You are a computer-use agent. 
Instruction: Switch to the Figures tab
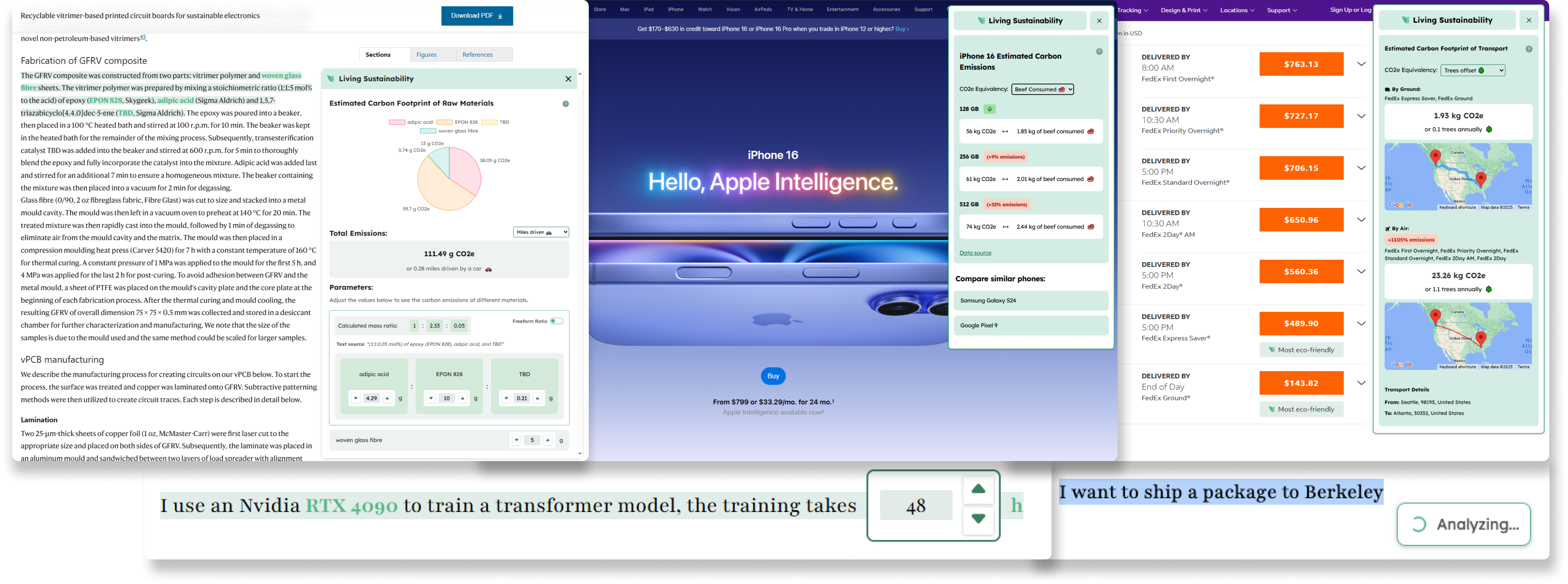[x=426, y=55]
